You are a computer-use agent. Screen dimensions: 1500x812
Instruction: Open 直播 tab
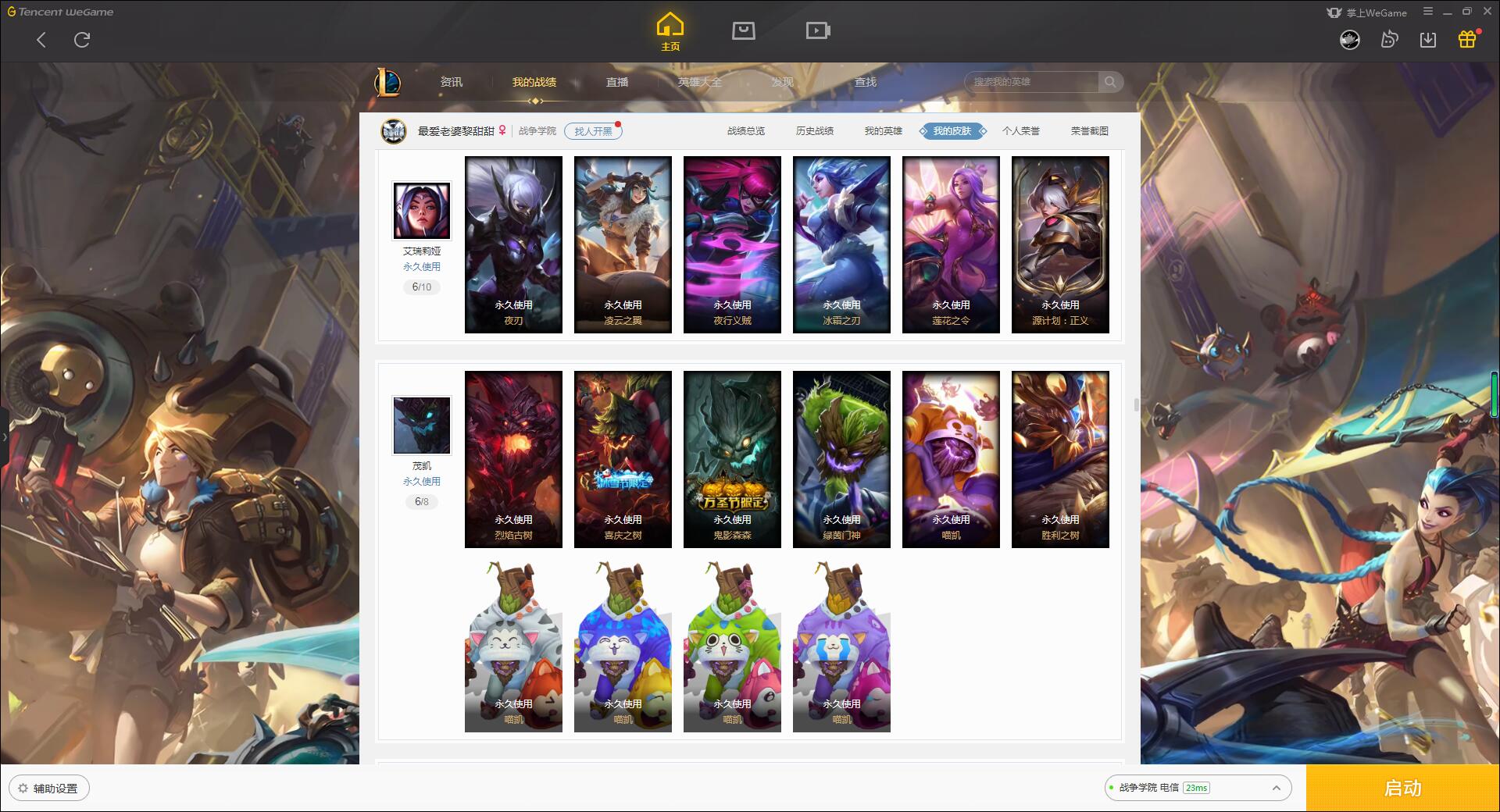point(617,82)
